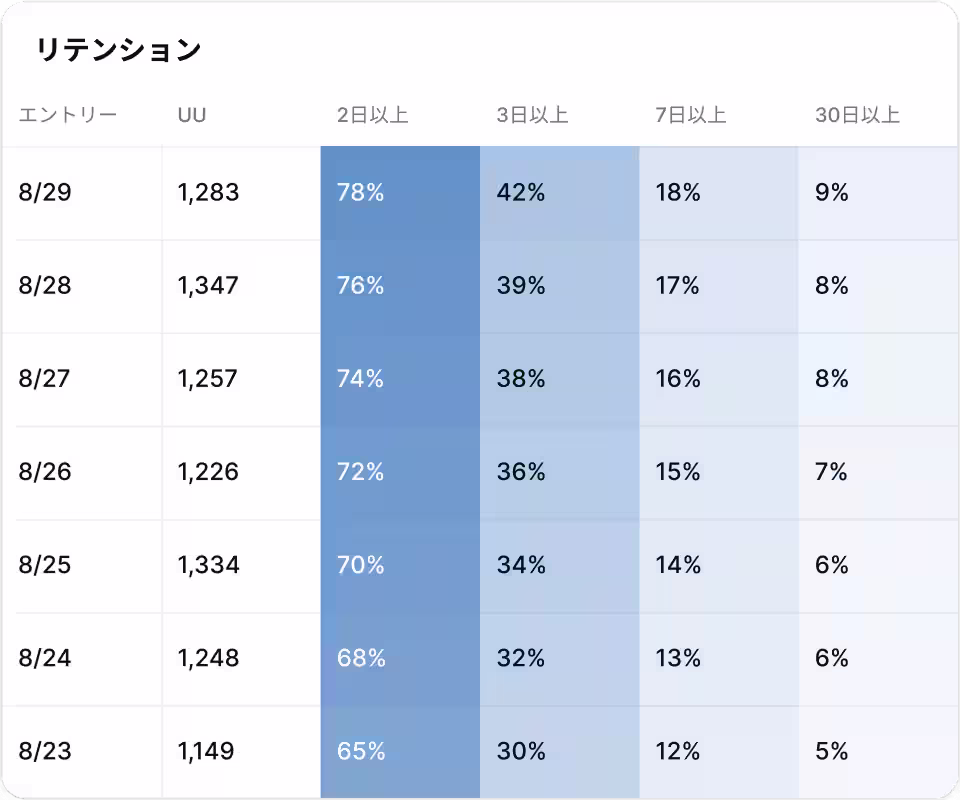Screen dimensions: 960x800
Task: Click the 1,283 UU value
Action: pyautogui.click(x=208, y=193)
